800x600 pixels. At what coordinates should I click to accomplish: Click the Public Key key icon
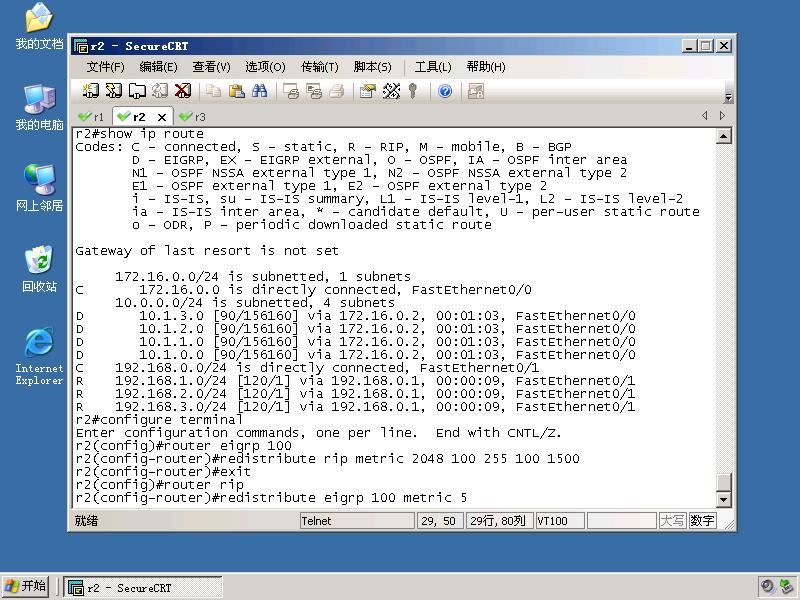(413, 91)
